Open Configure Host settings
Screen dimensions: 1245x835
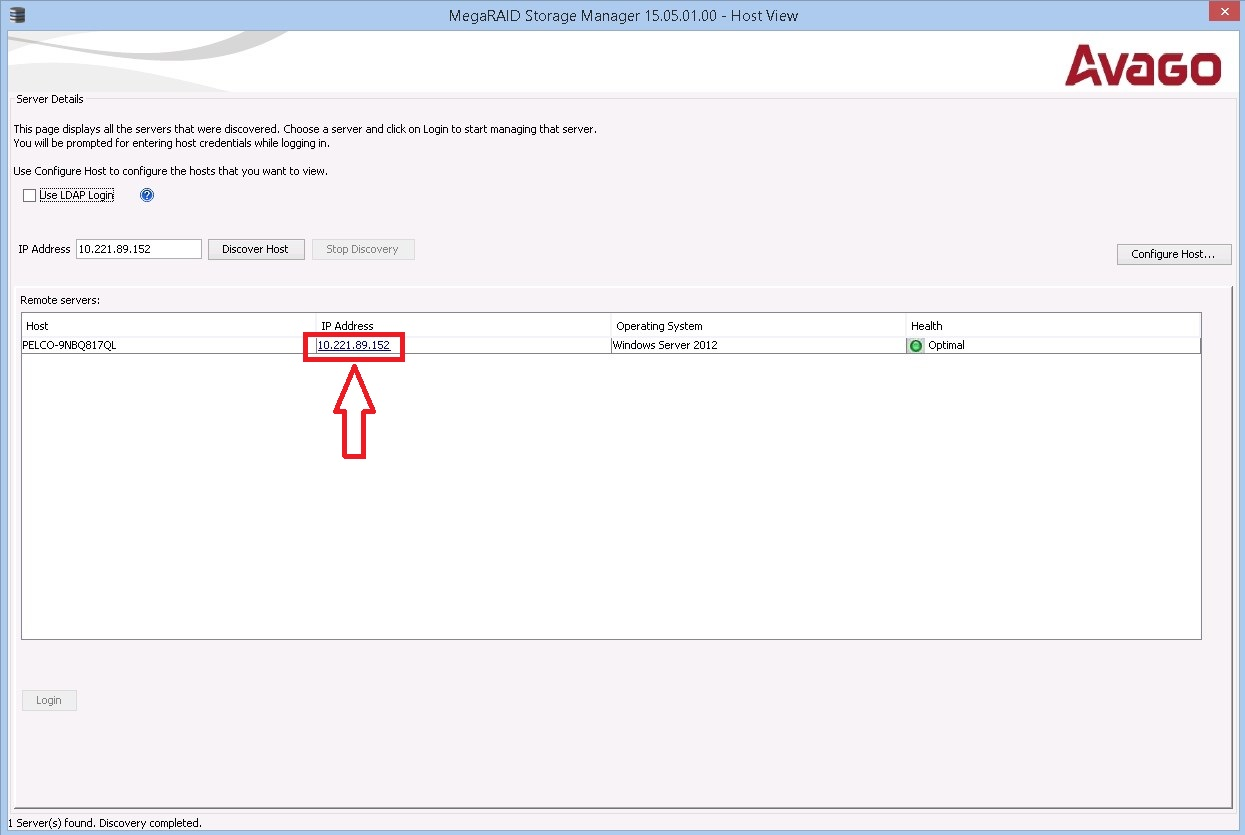click(1173, 254)
